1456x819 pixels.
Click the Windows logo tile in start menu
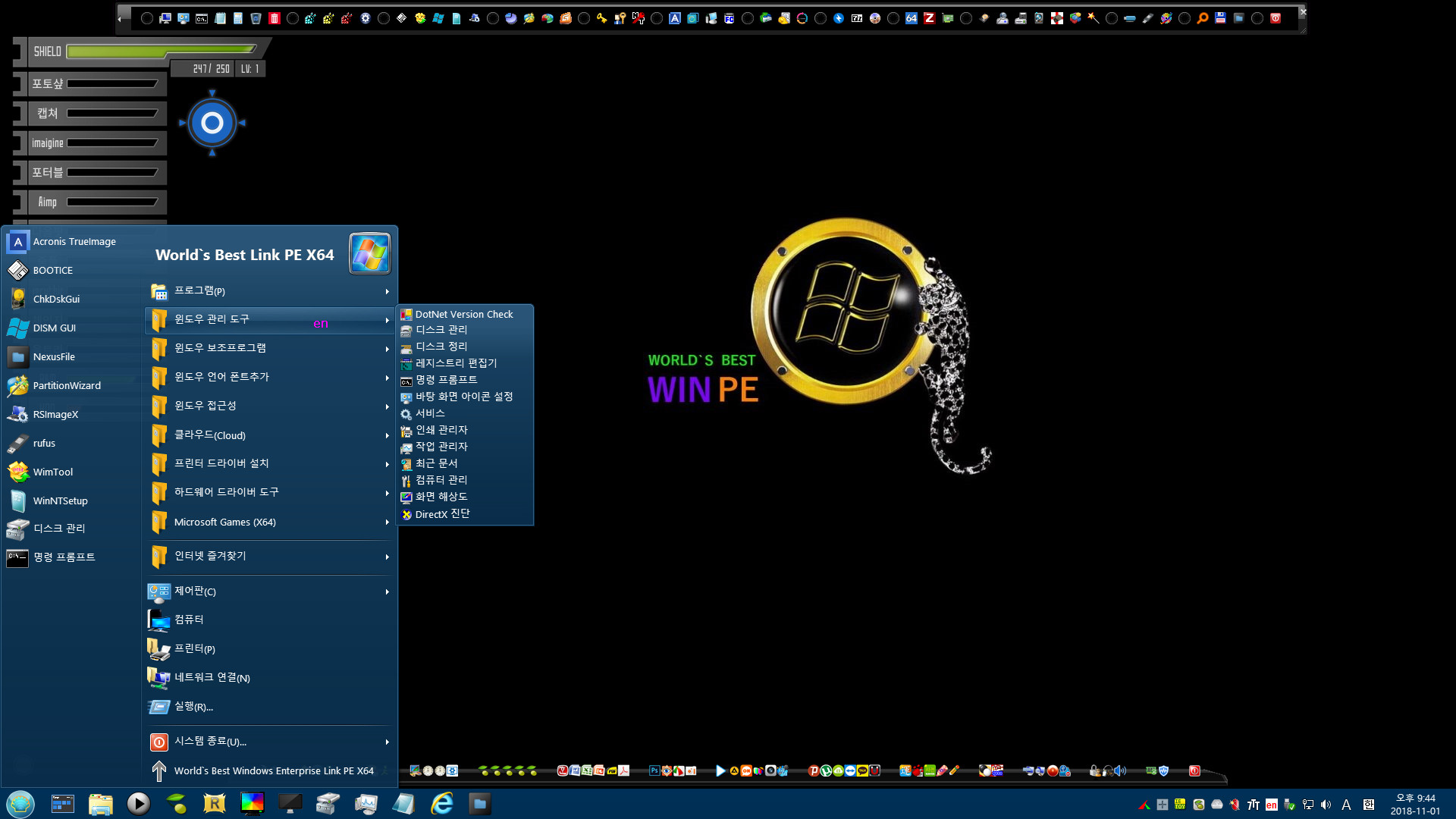(x=369, y=253)
